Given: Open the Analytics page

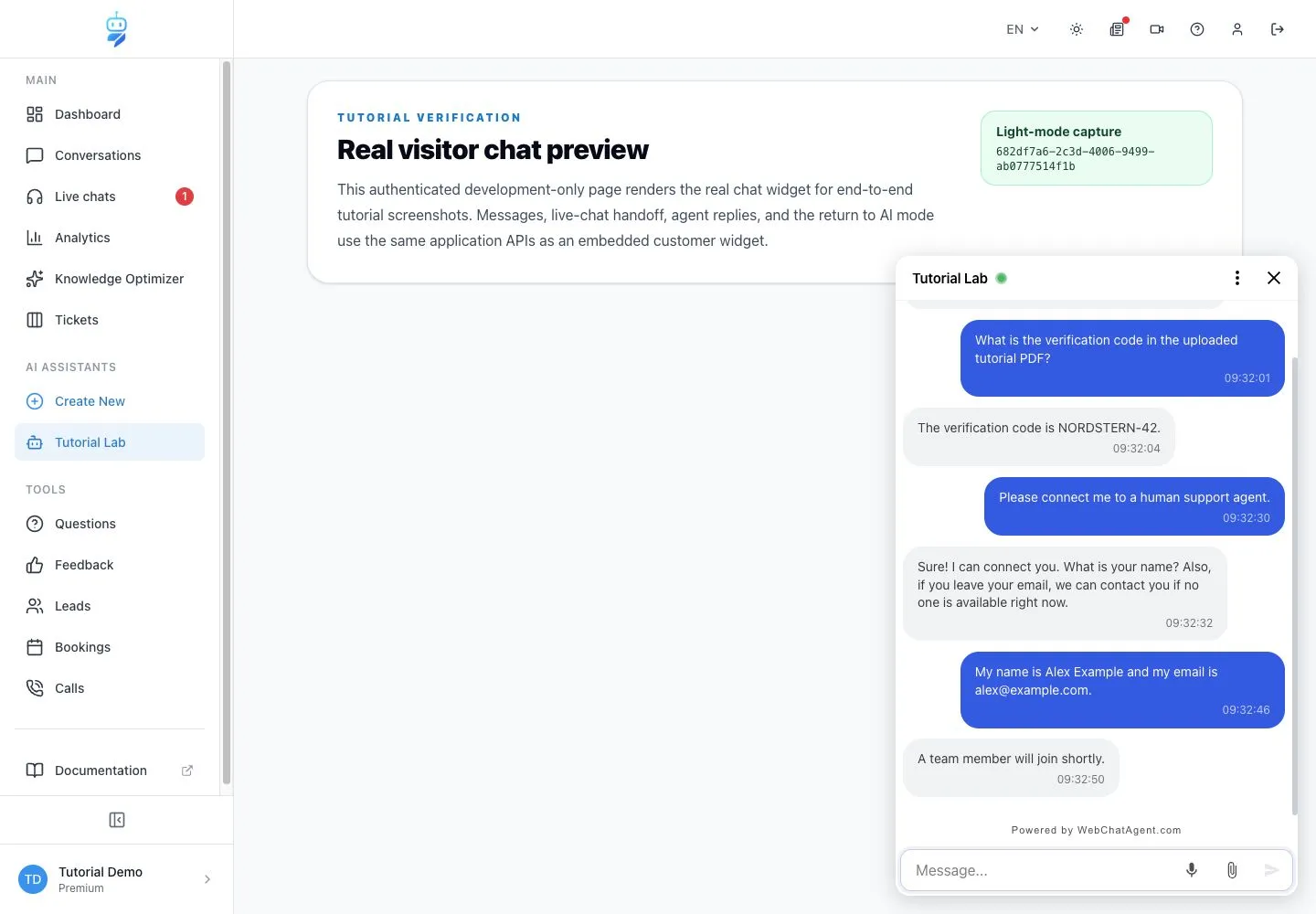Looking at the screenshot, I should coord(110,238).
